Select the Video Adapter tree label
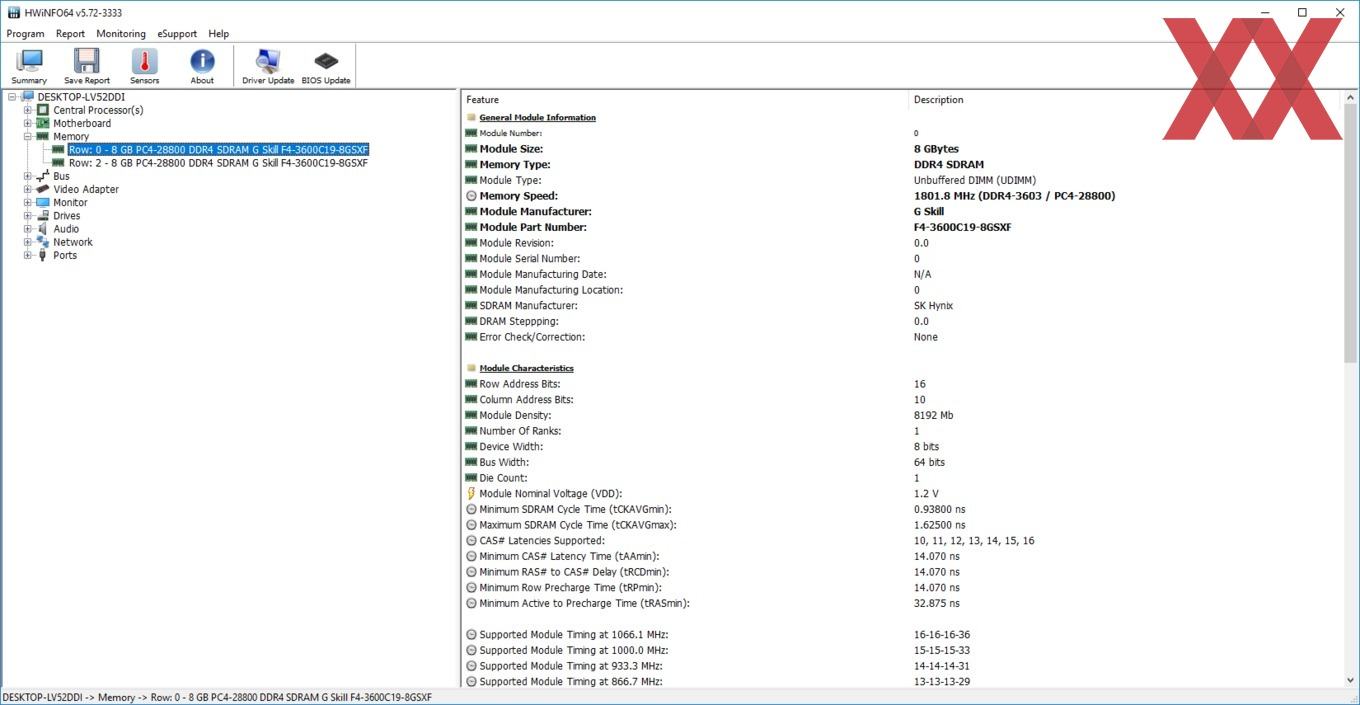Image resolution: width=1360 pixels, height=705 pixels. 86,189
